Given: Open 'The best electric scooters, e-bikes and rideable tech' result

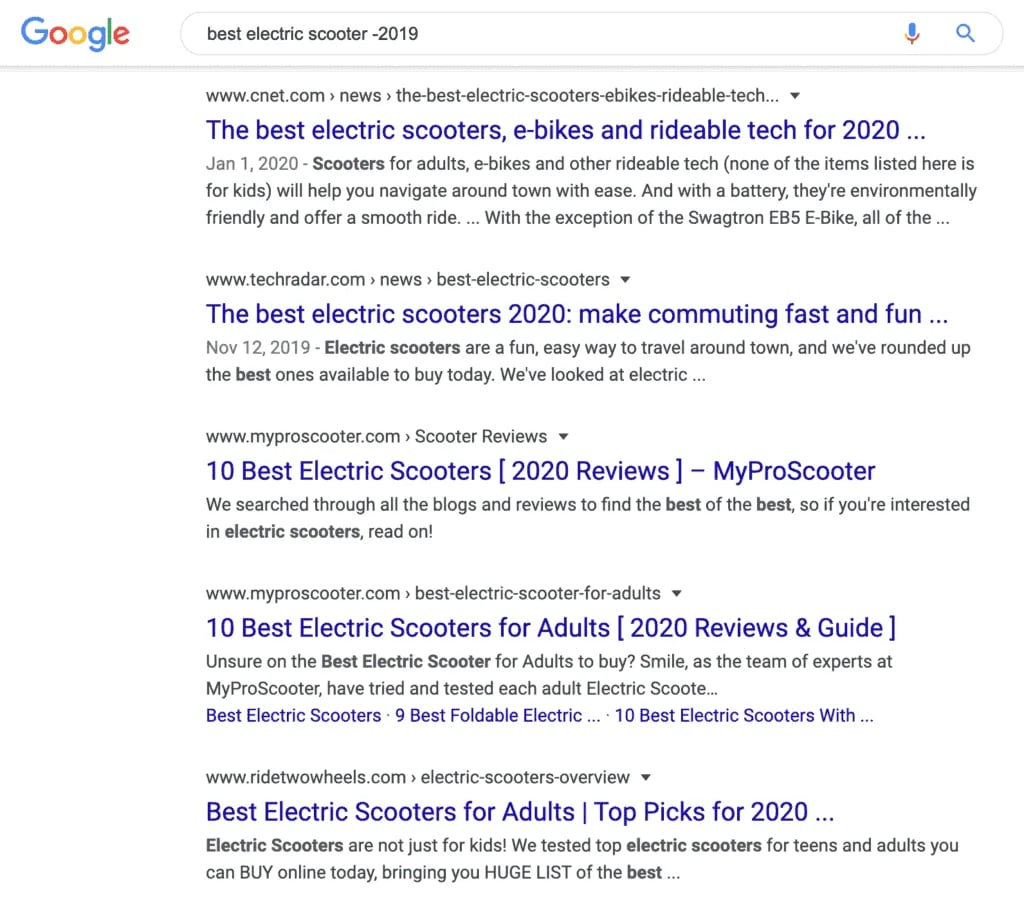Looking at the screenshot, I should point(566,130).
